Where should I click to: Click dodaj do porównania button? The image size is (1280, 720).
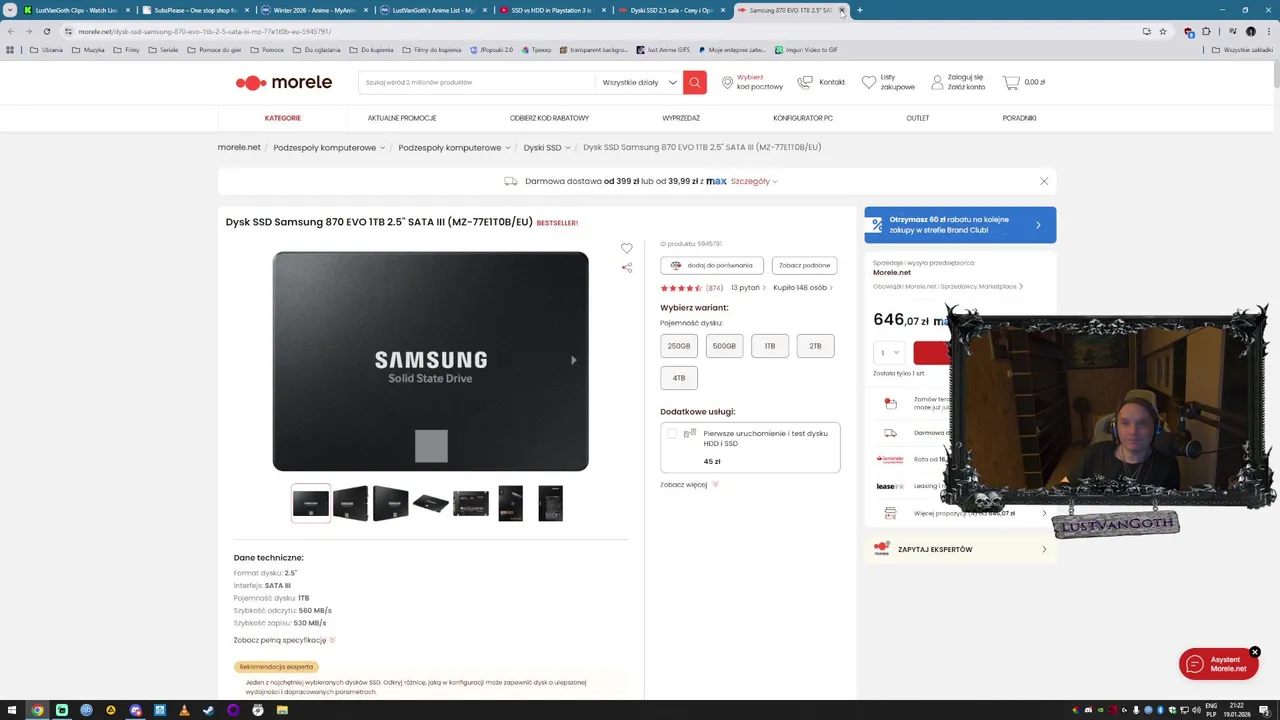[712, 265]
